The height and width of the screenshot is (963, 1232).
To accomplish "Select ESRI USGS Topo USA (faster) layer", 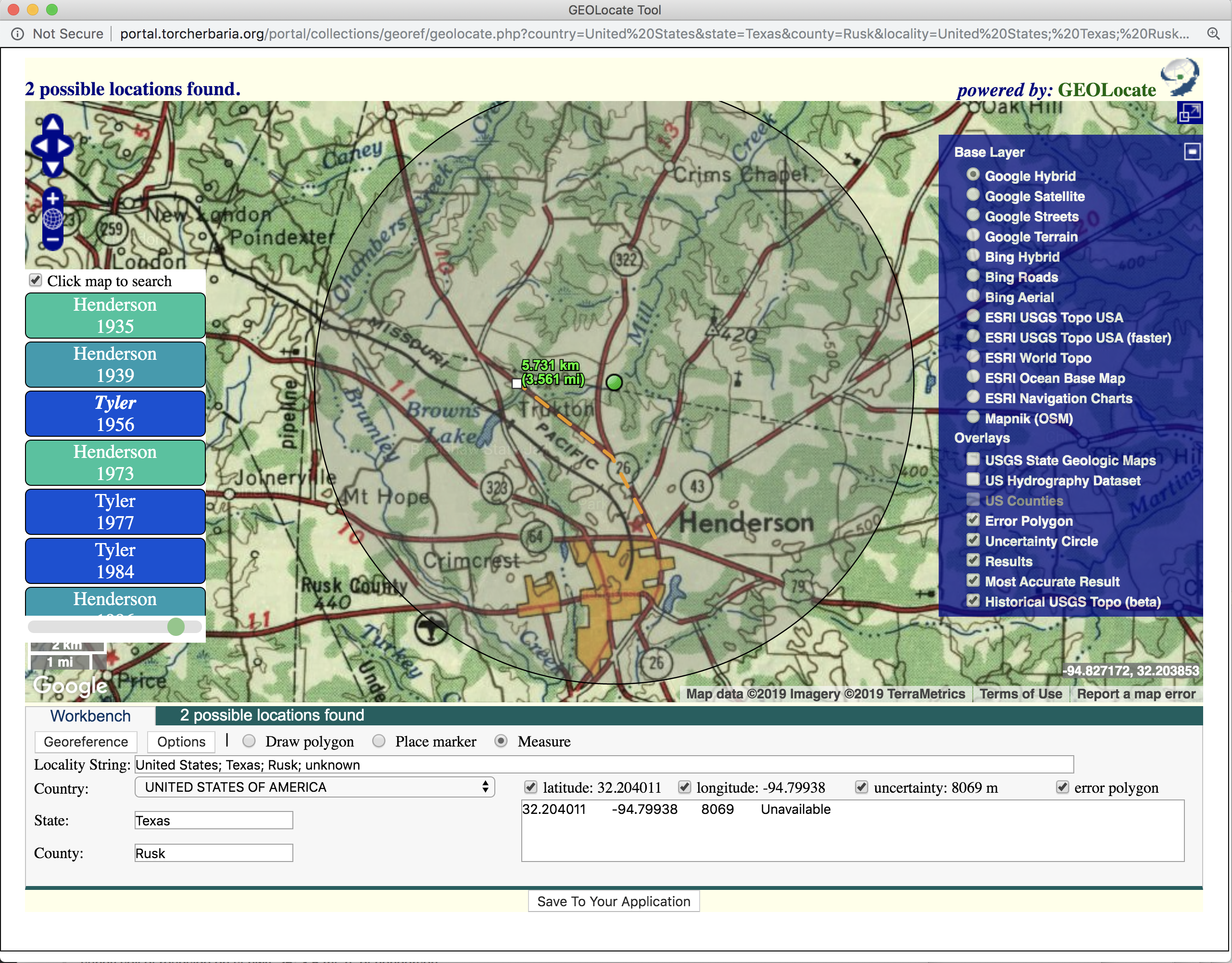I will coord(972,336).
